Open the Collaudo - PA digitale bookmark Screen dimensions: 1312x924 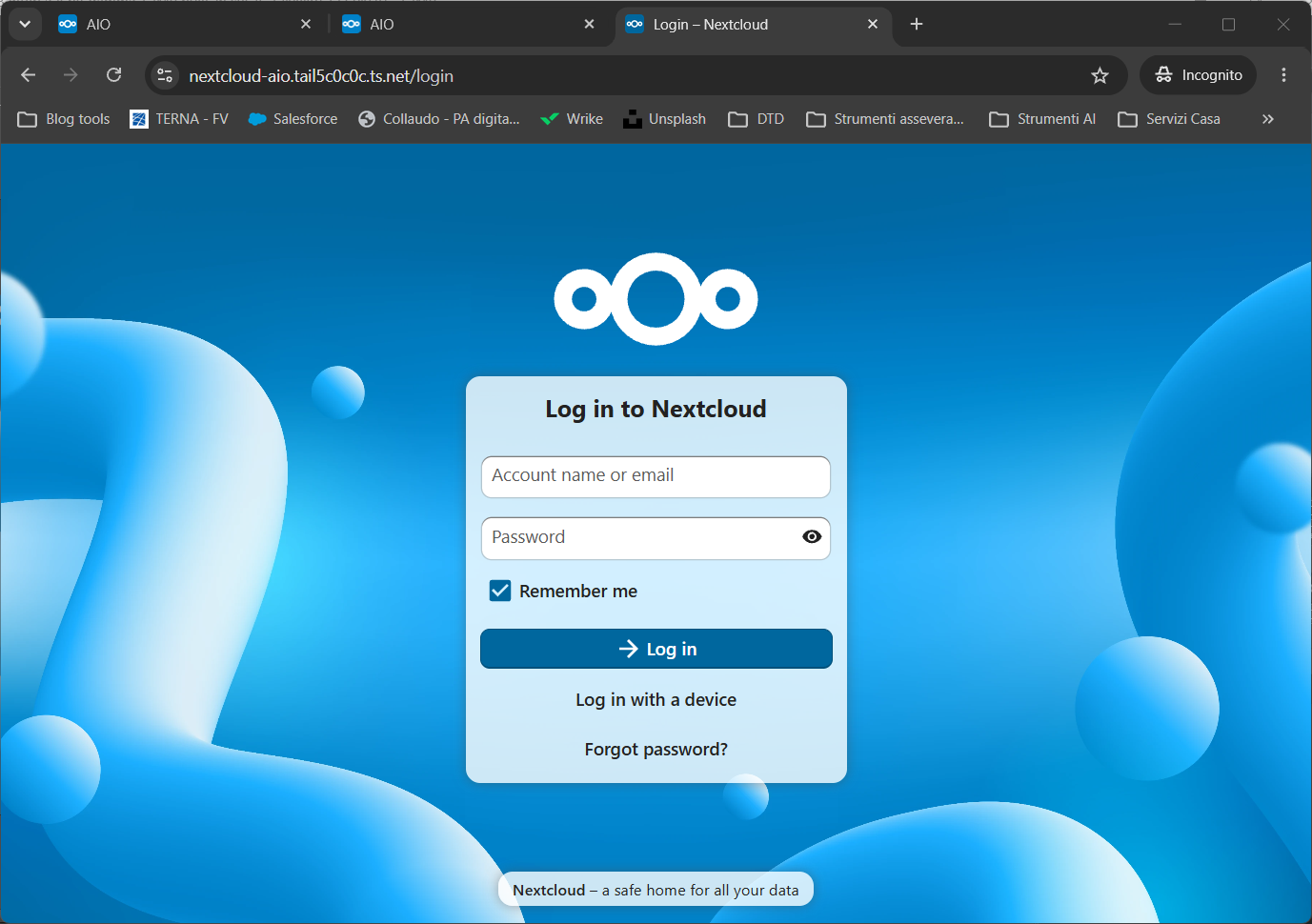(439, 119)
